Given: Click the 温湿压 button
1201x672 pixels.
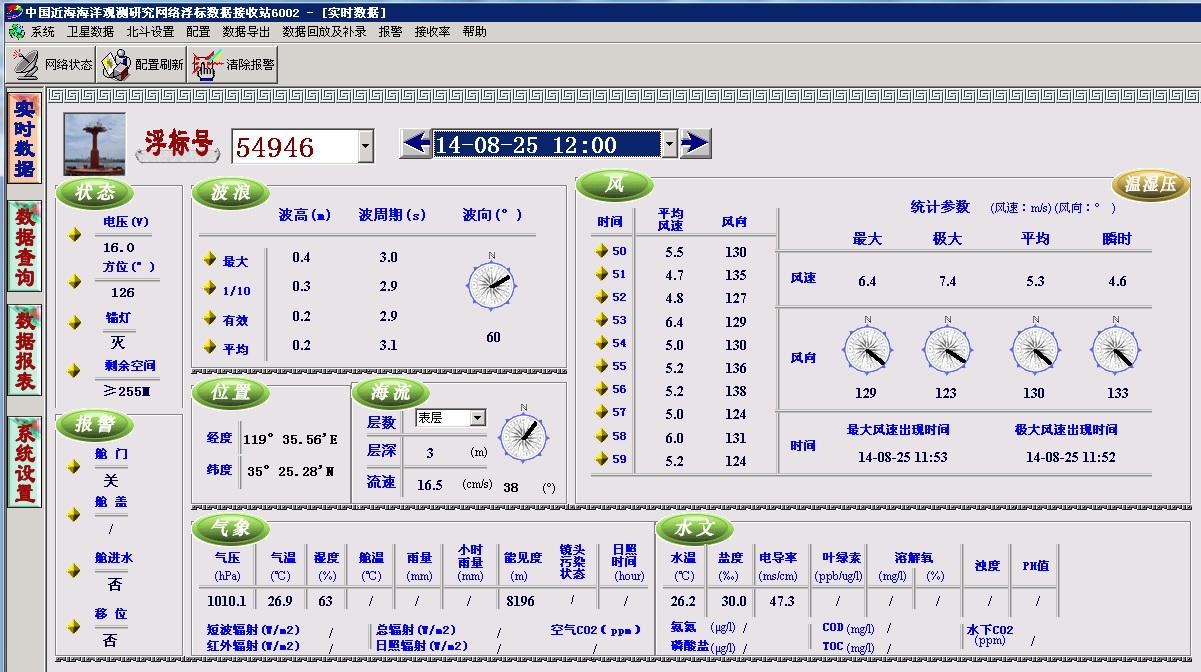Looking at the screenshot, I should click(x=1151, y=184).
